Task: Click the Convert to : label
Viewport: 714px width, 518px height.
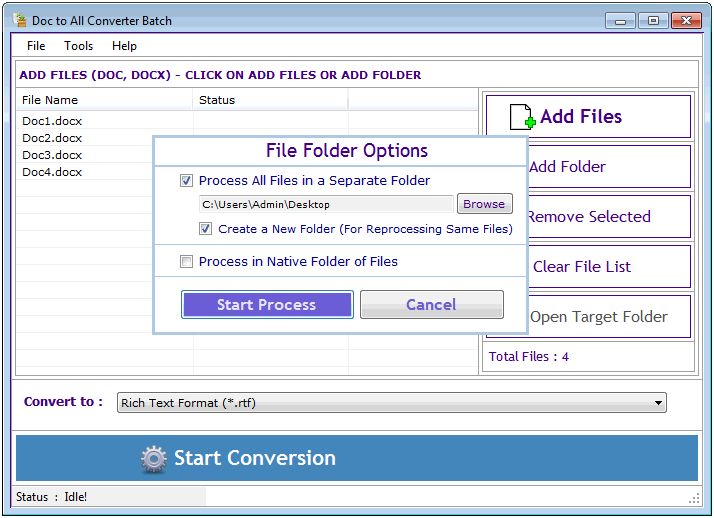Action: (x=63, y=402)
